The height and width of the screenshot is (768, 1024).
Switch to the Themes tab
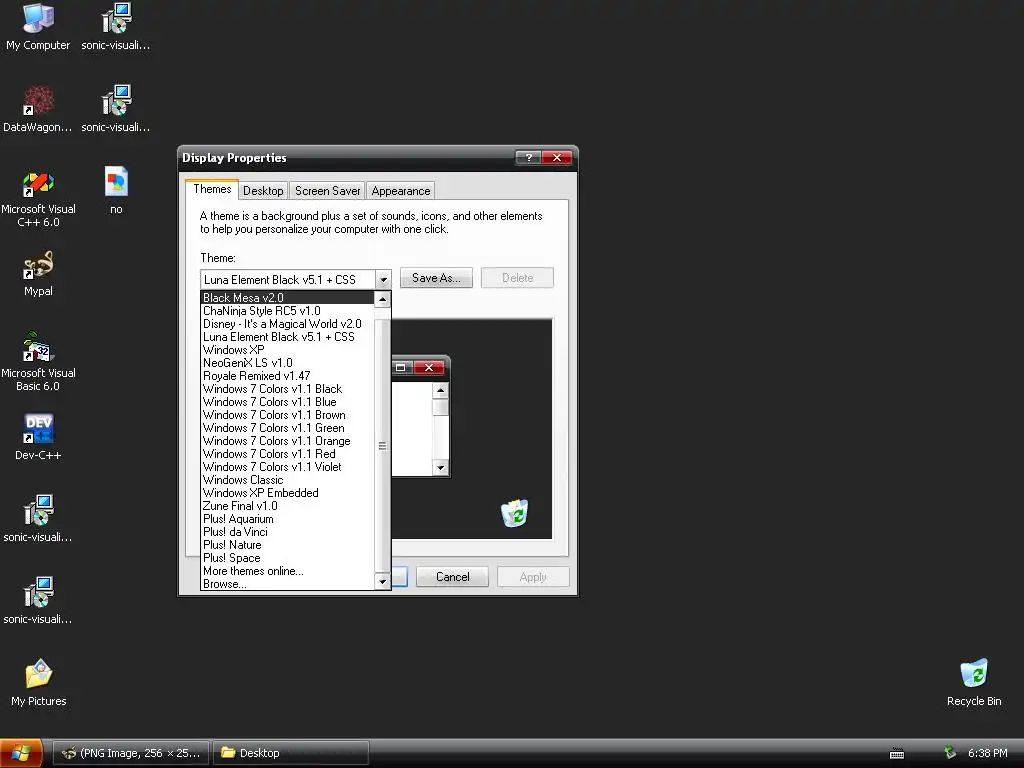coord(212,189)
